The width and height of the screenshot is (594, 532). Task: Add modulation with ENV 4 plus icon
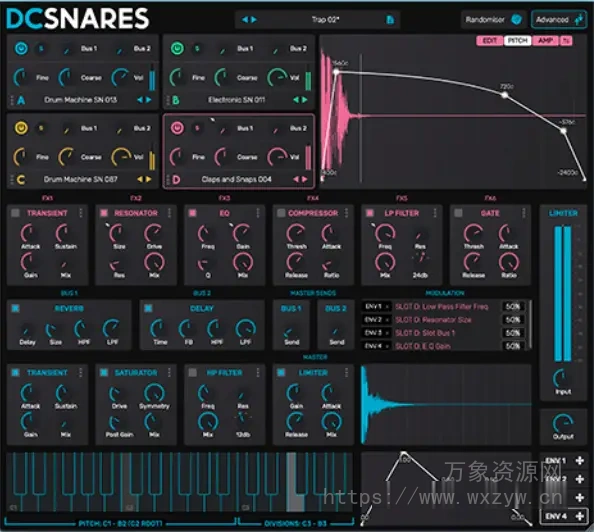tap(579, 516)
